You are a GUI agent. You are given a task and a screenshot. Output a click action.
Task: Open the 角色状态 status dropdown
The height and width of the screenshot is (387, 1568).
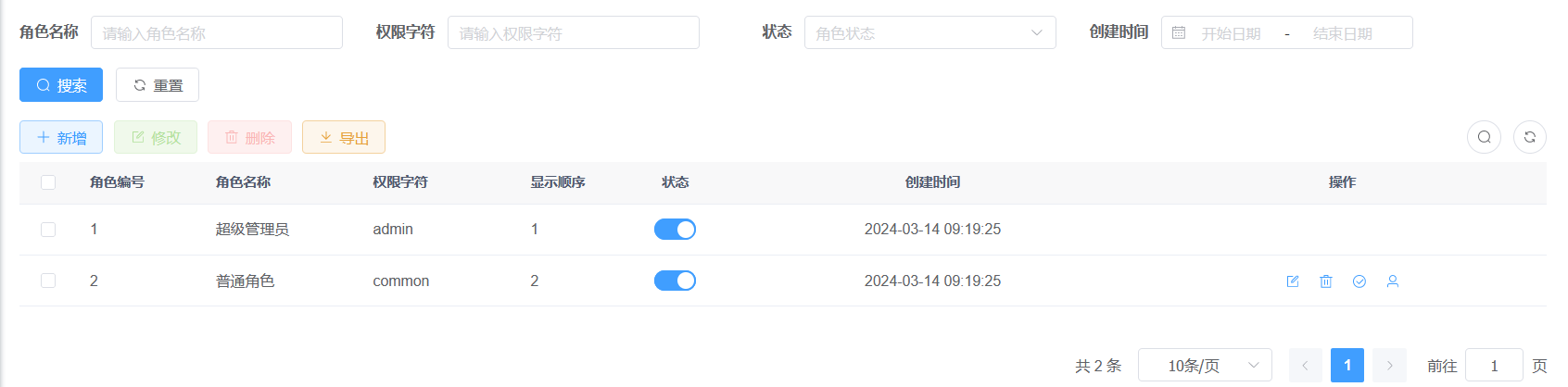pos(930,32)
